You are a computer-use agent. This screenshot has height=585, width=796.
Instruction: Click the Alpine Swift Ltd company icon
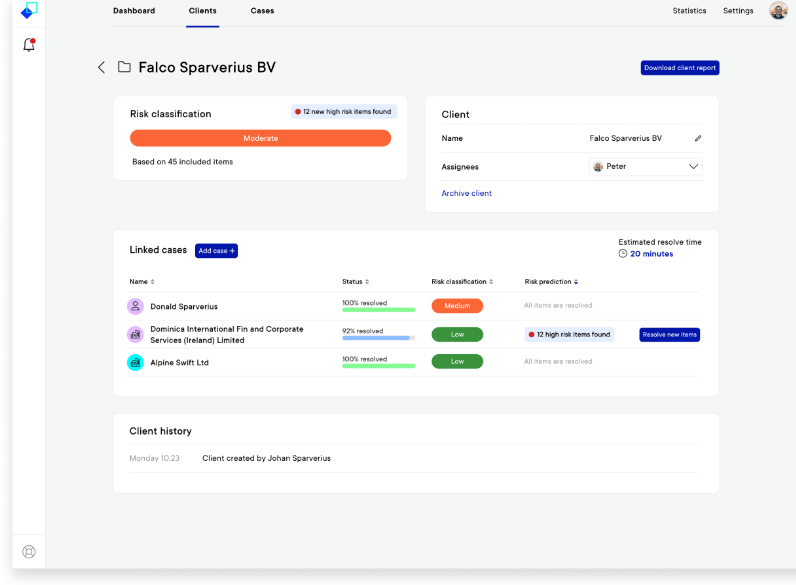[x=135, y=362]
